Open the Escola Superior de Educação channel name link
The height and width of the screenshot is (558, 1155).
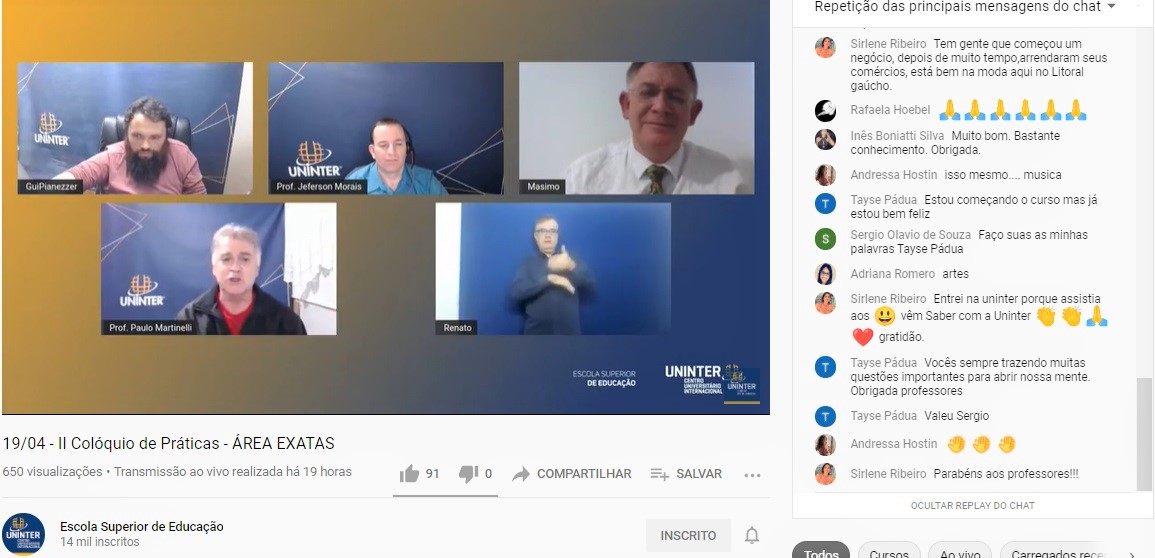pyautogui.click(x=142, y=527)
